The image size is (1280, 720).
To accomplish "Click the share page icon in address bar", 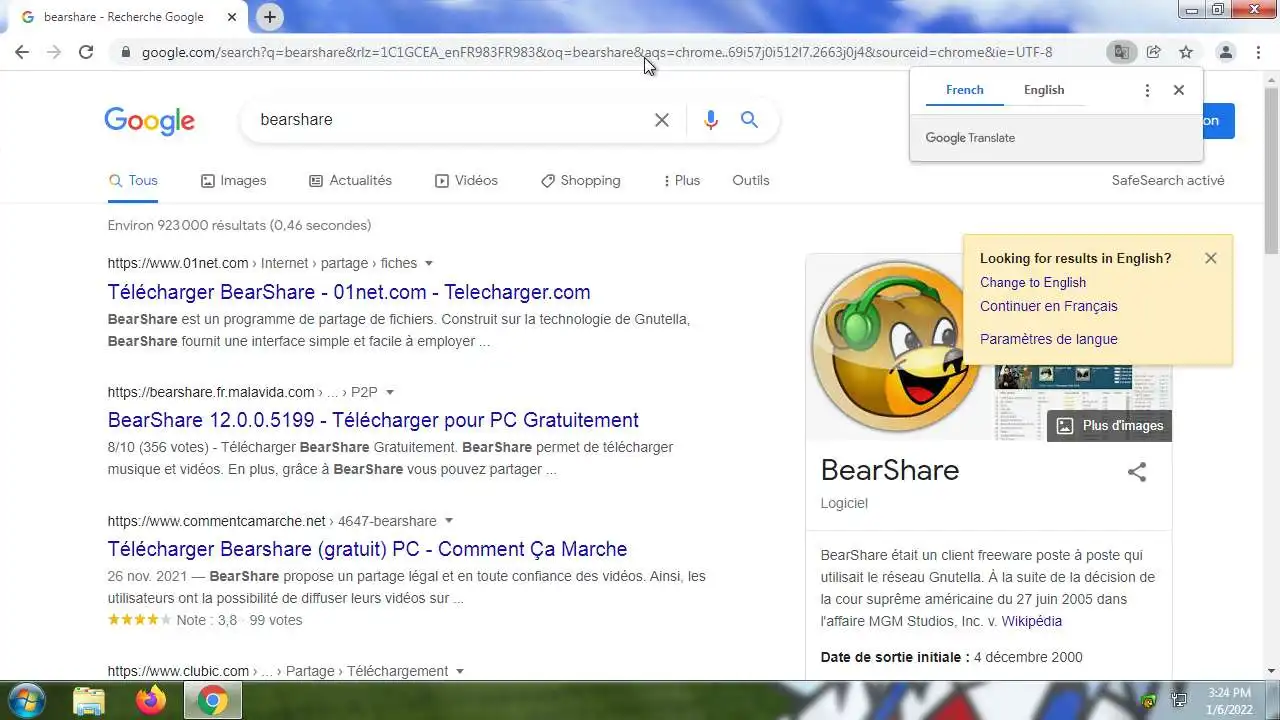I will click(1154, 52).
